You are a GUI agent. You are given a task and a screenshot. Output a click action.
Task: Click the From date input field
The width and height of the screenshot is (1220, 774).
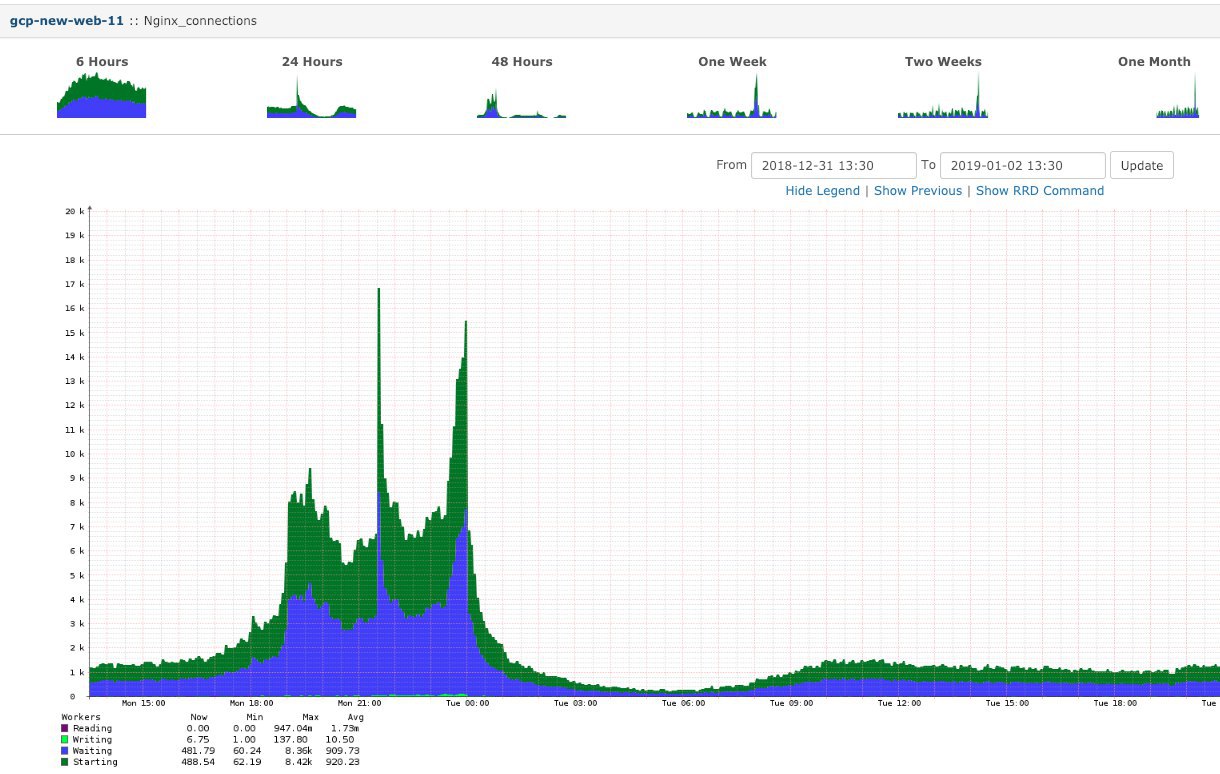click(833, 166)
